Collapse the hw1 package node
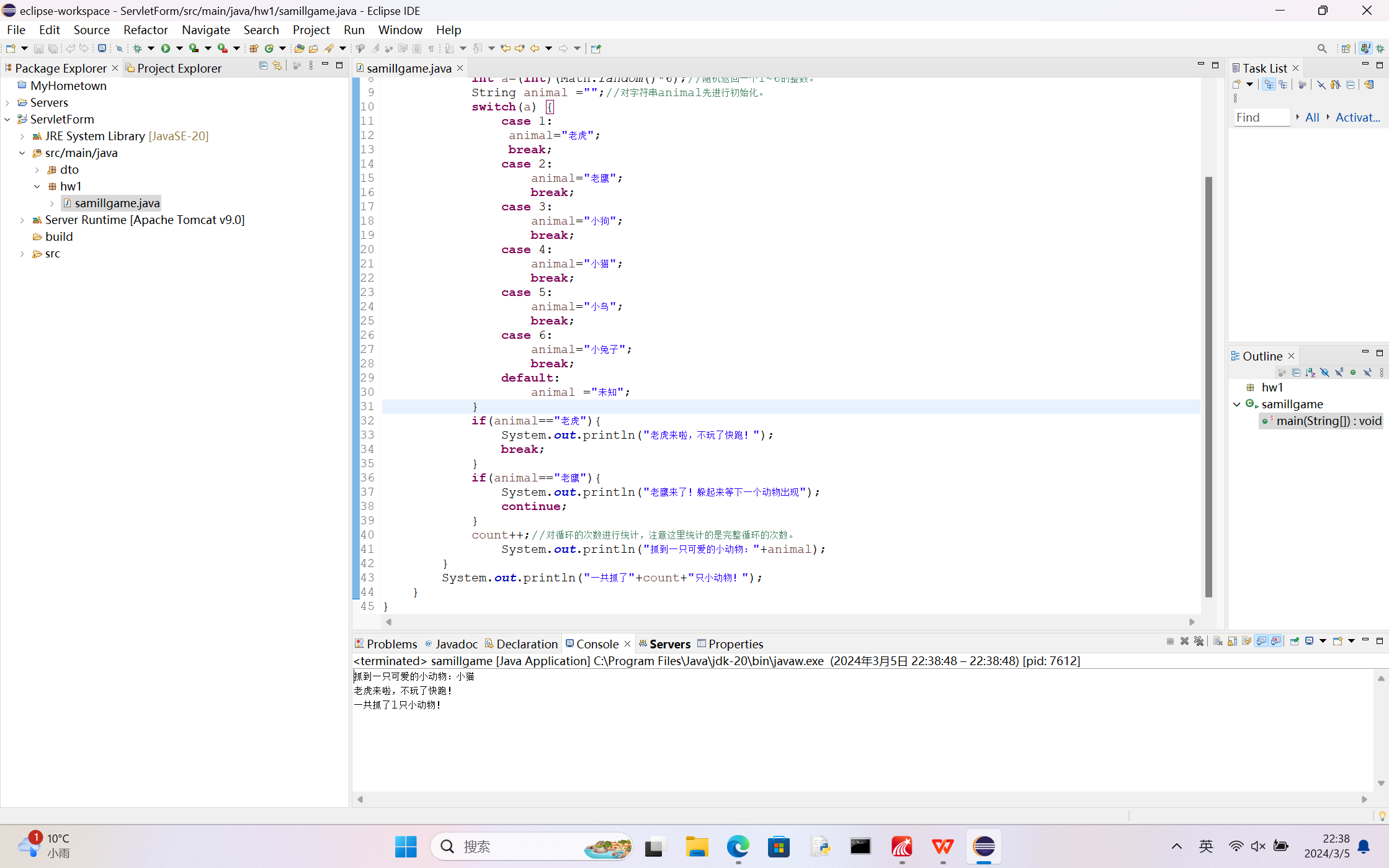1389x868 pixels. [37, 186]
